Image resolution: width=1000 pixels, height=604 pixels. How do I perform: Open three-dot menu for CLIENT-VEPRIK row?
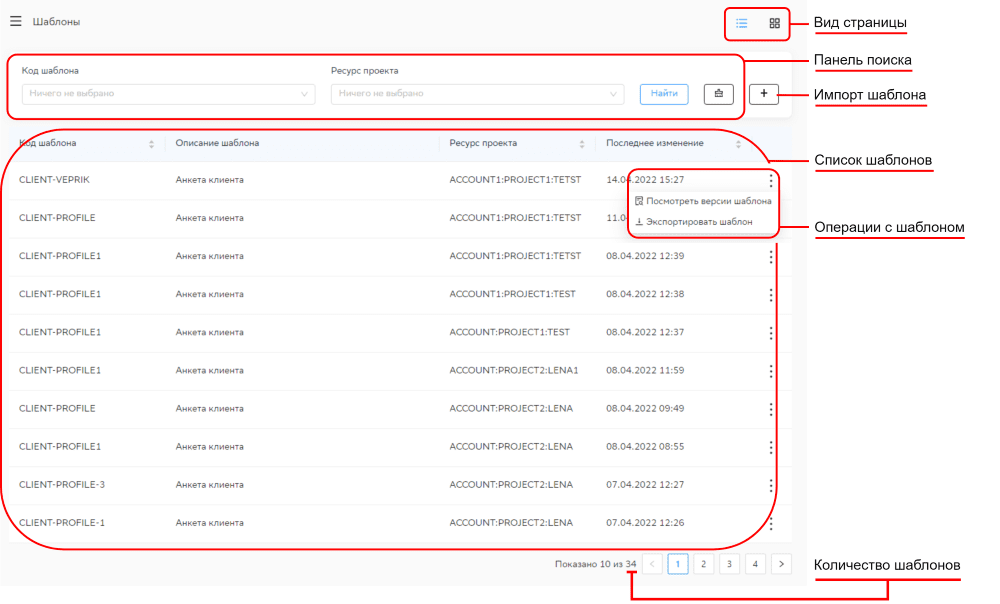point(770,180)
